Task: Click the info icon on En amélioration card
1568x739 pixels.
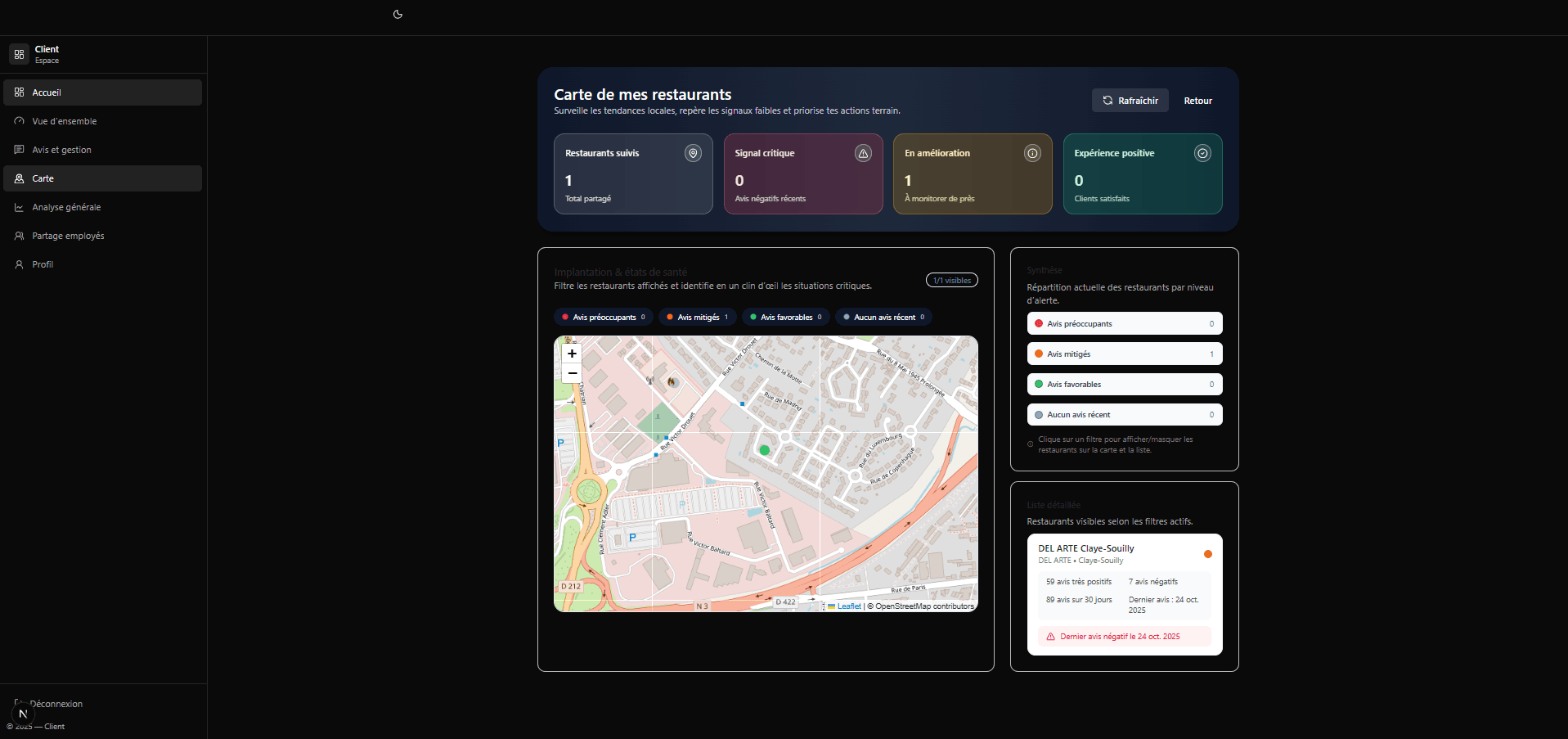Action: click(x=1032, y=153)
